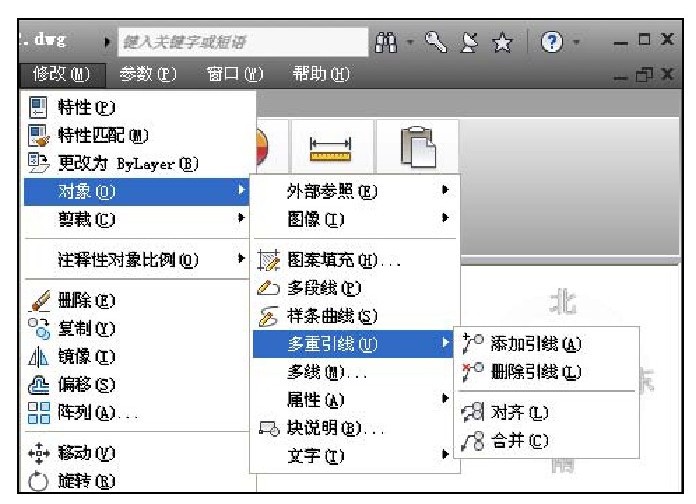The height and width of the screenshot is (504, 696).
Task: Click the 添加引线 add leader icon
Action: [x=472, y=344]
